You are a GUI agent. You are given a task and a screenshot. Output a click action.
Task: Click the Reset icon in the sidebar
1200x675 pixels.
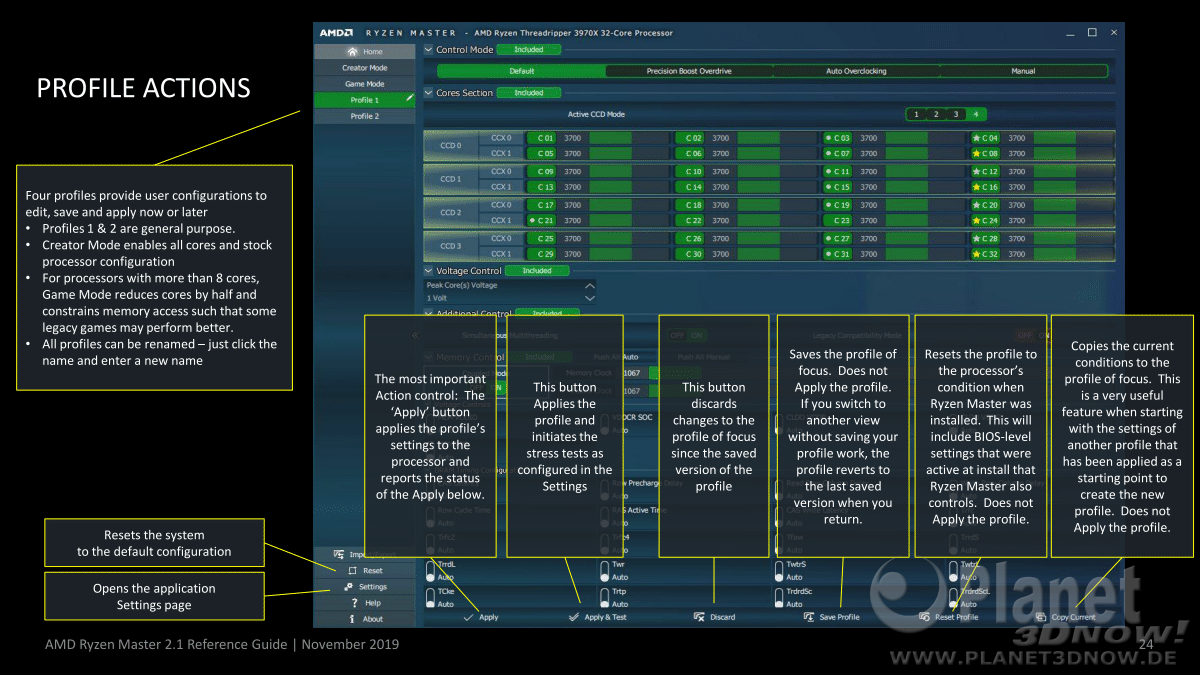(x=351, y=570)
